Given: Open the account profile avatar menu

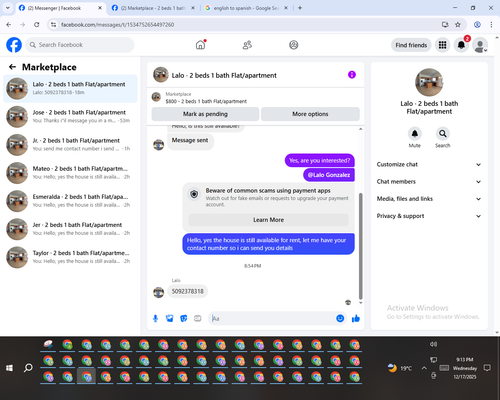Looking at the screenshot, I should [x=480, y=45].
